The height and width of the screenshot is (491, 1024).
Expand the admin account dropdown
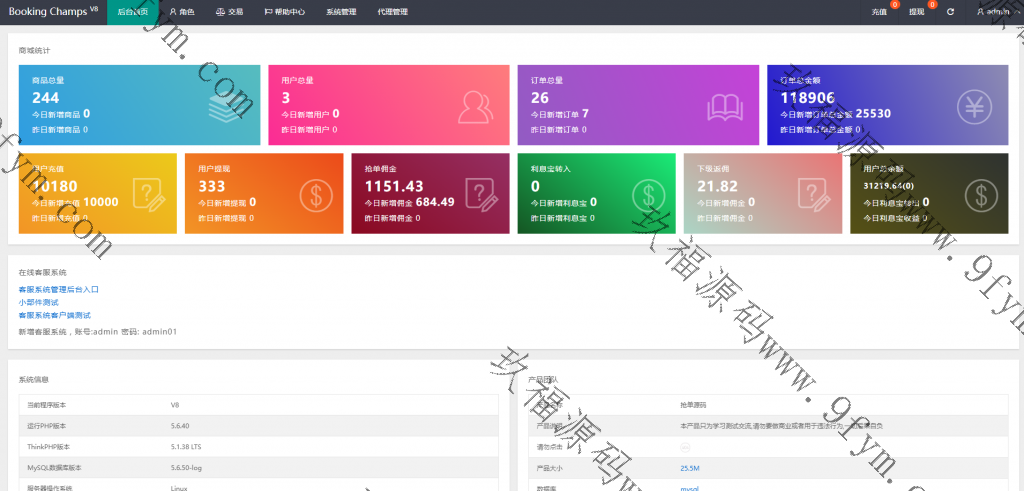pos(993,12)
